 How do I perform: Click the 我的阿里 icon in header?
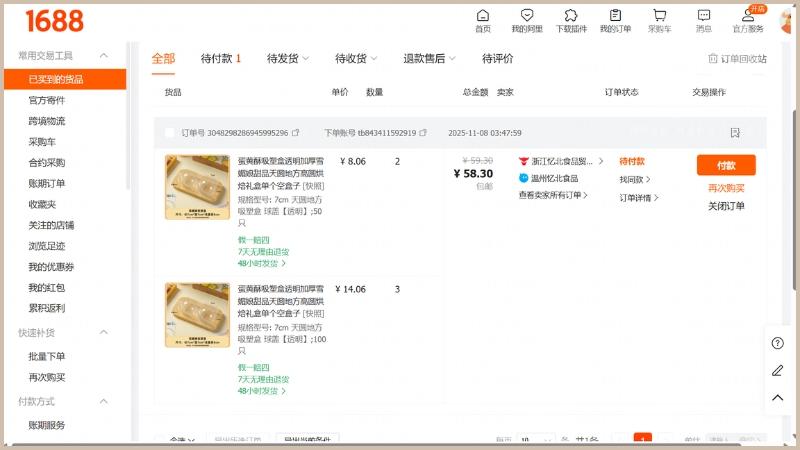click(x=527, y=20)
